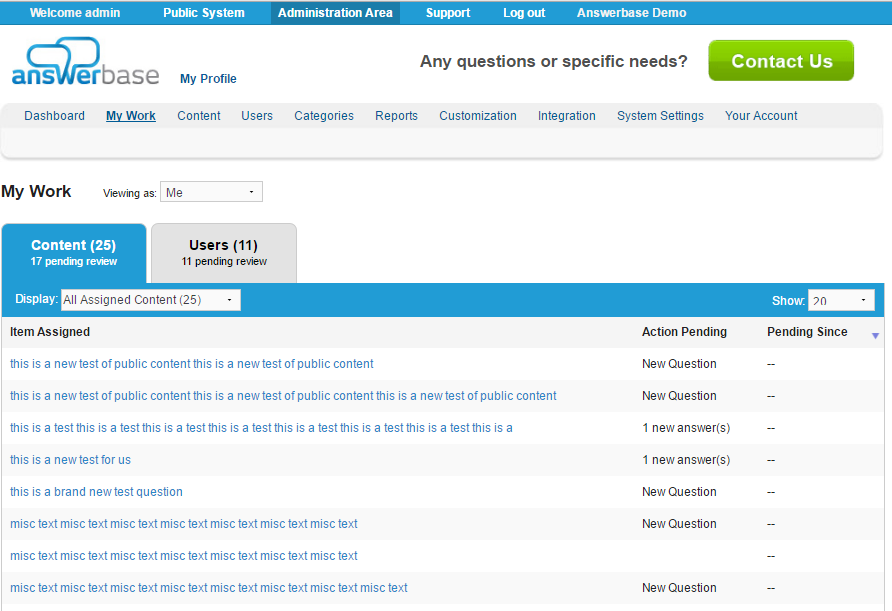892x611 pixels.
Task: Open the Customization menu
Action: pyautogui.click(x=478, y=115)
